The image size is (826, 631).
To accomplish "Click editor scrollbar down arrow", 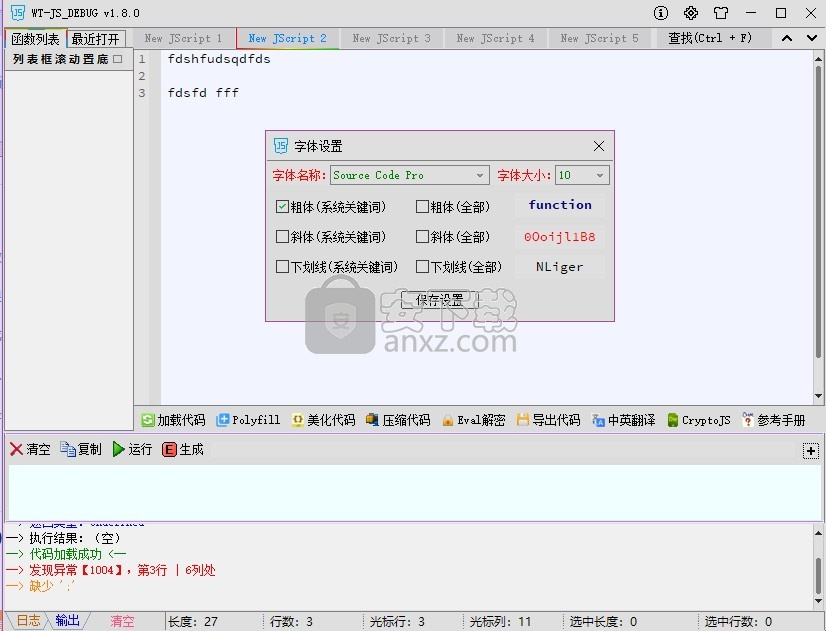I will (818, 396).
